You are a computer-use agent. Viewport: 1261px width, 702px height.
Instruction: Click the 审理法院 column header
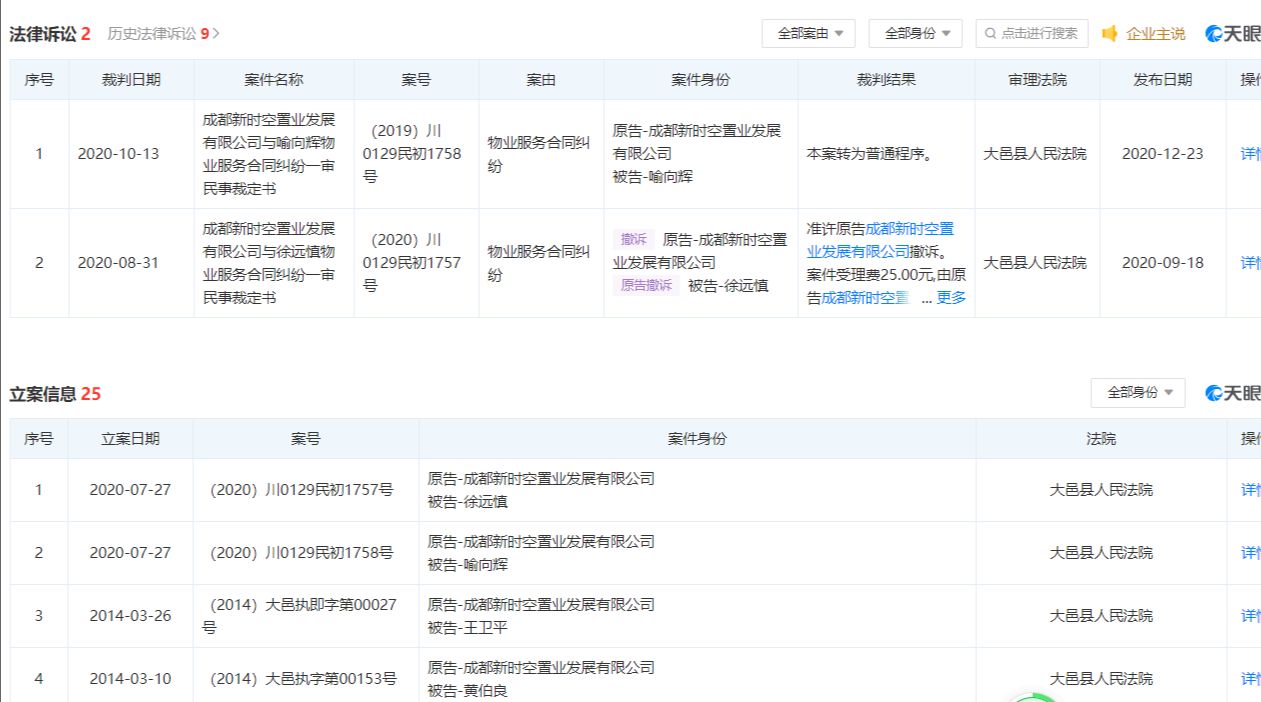pos(1037,80)
